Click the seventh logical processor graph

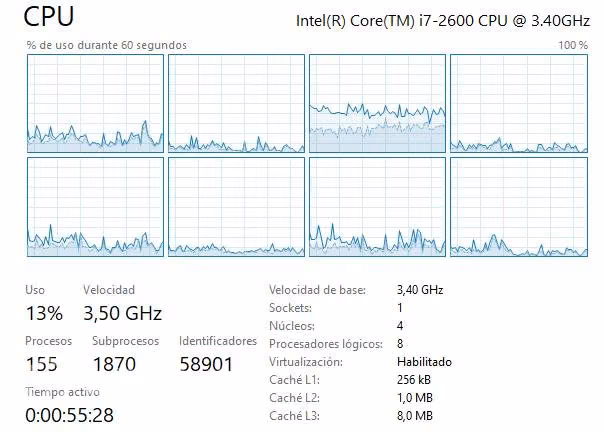click(x=378, y=207)
